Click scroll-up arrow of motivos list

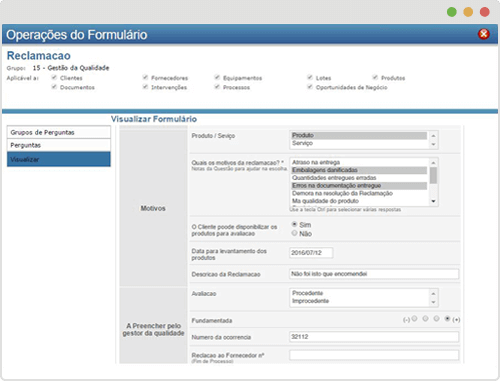433,163
